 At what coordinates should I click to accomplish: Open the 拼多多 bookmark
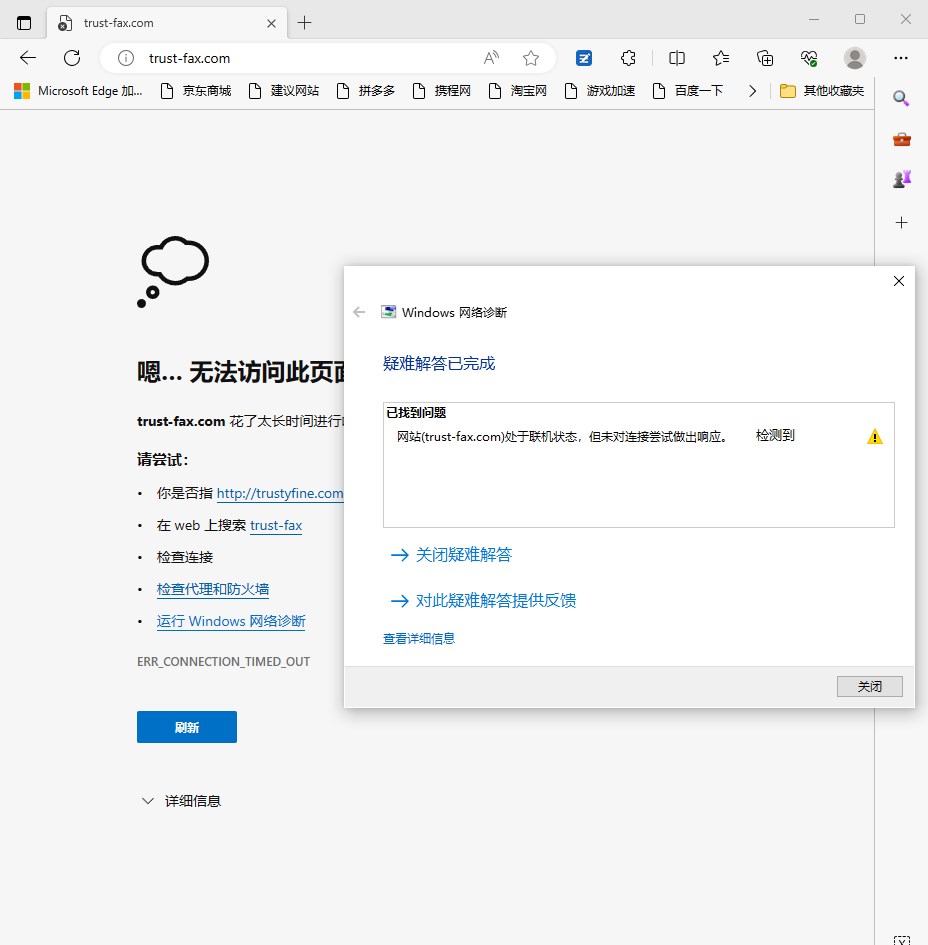pos(366,90)
